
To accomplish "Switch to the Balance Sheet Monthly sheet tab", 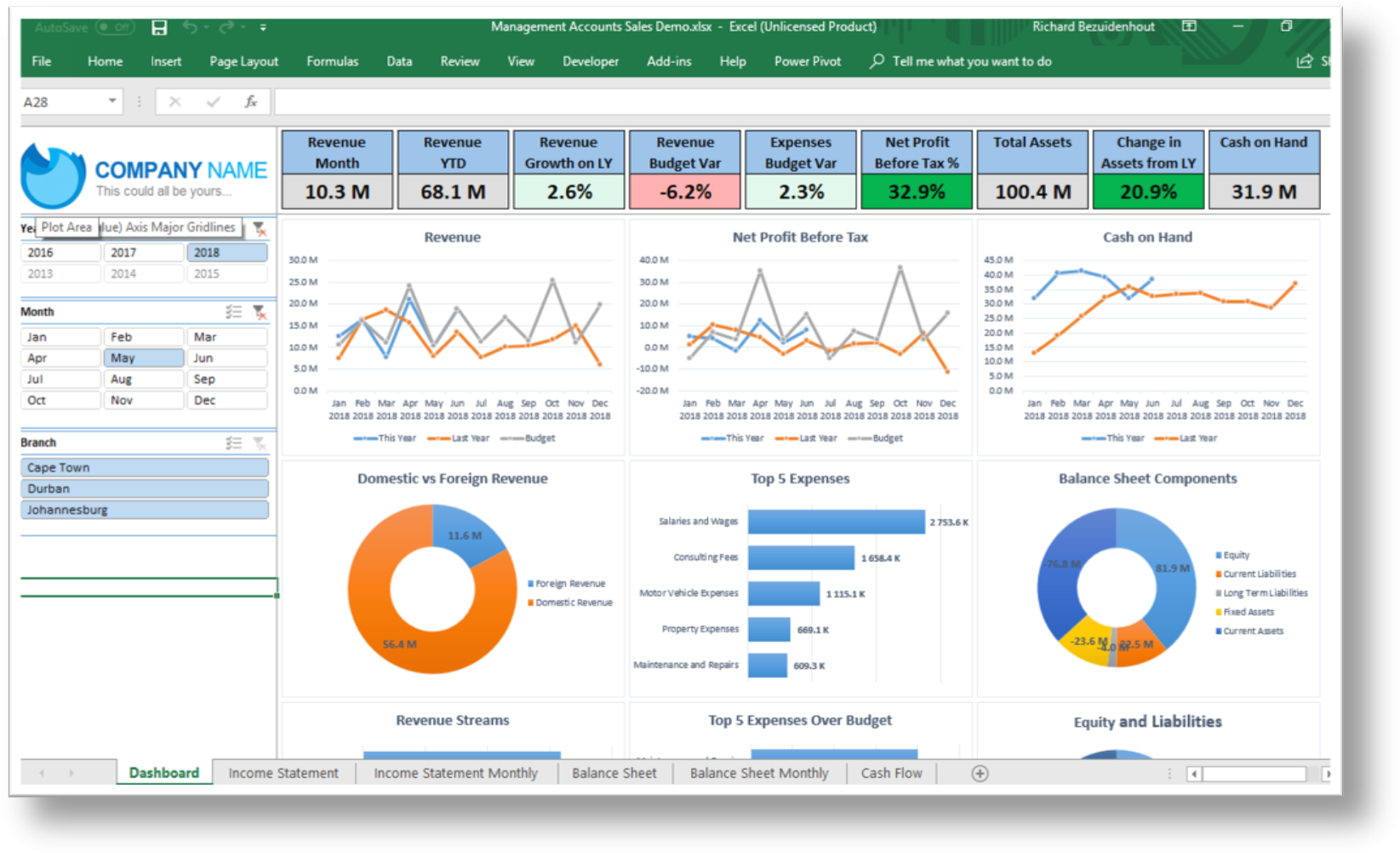I will click(758, 773).
